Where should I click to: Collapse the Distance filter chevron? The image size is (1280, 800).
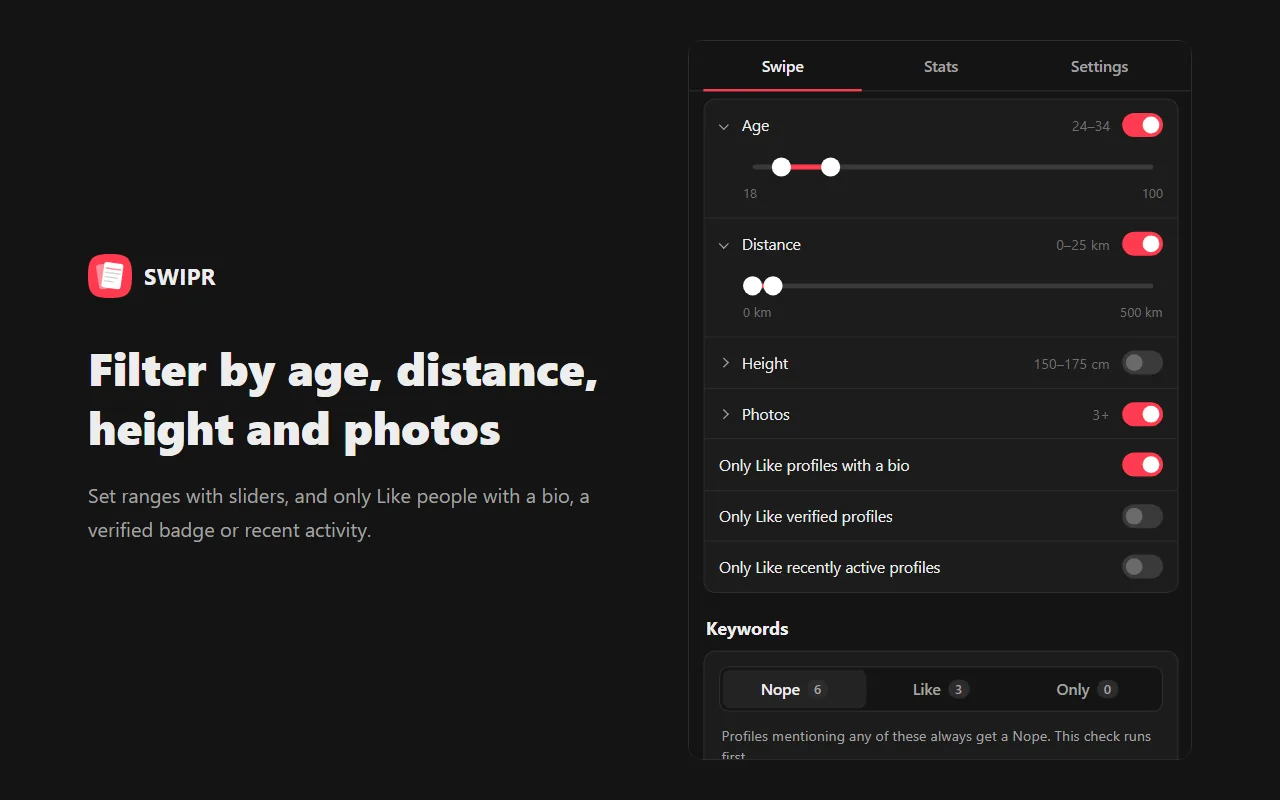coord(724,245)
